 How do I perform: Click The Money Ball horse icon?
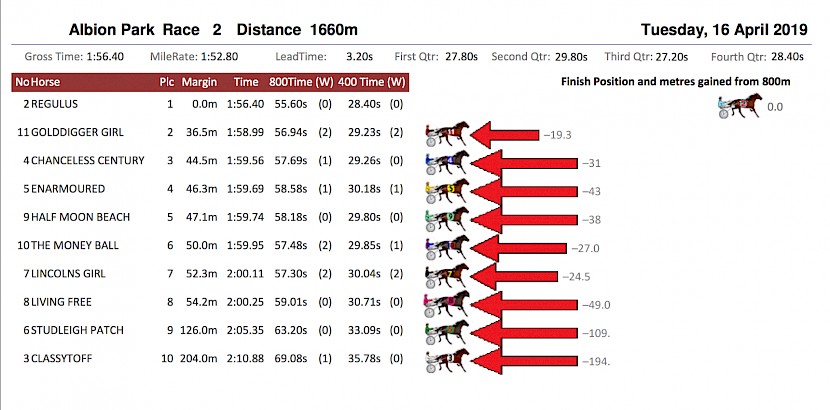447,248
